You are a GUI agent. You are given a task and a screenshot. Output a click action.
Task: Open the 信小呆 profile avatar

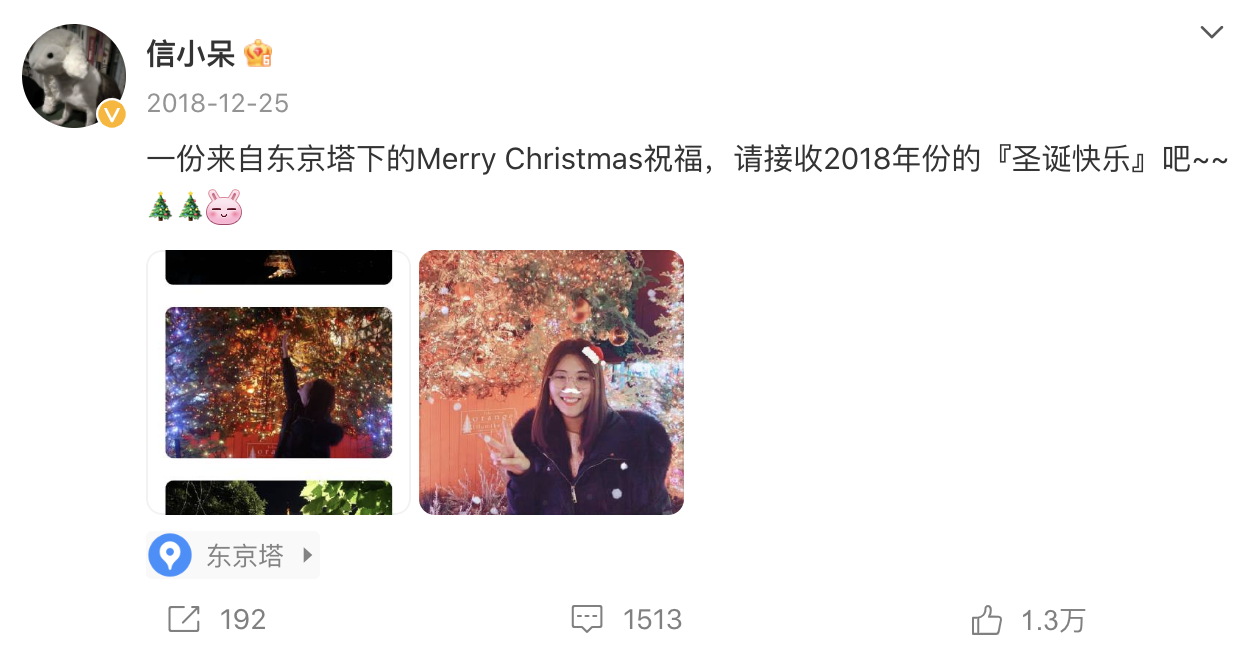(x=74, y=76)
